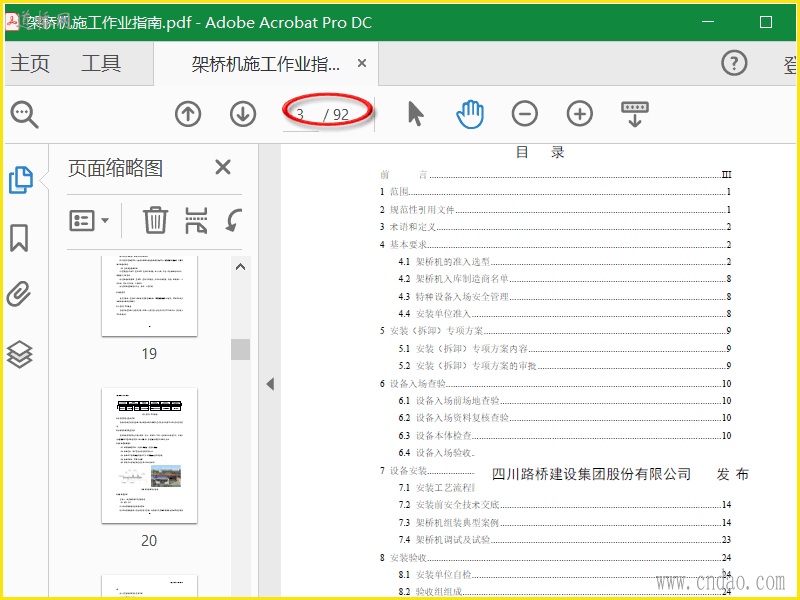This screenshot has height=600, width=800.
Task: Click contents entry 4.1 架桥机的准入选型
Action: point(565,262)
